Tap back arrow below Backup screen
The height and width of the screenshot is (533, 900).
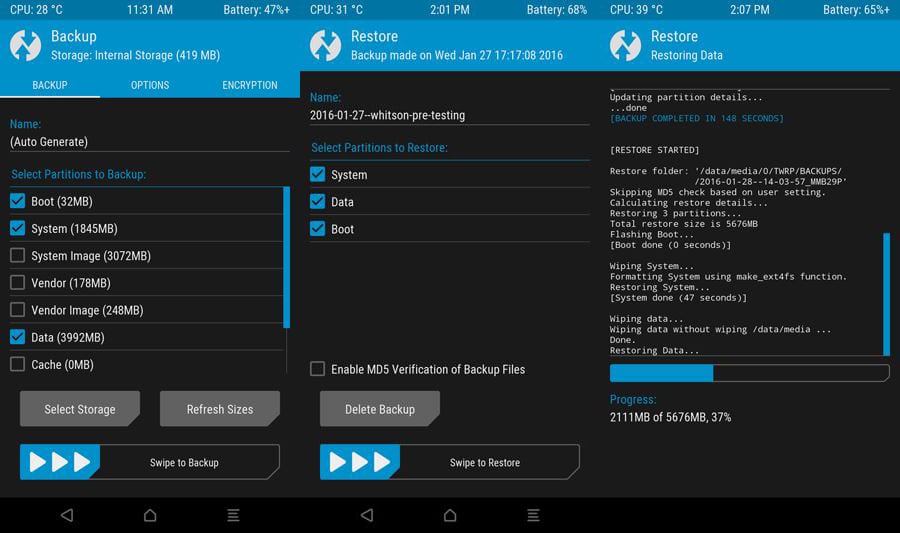click(x=67, y=515)
